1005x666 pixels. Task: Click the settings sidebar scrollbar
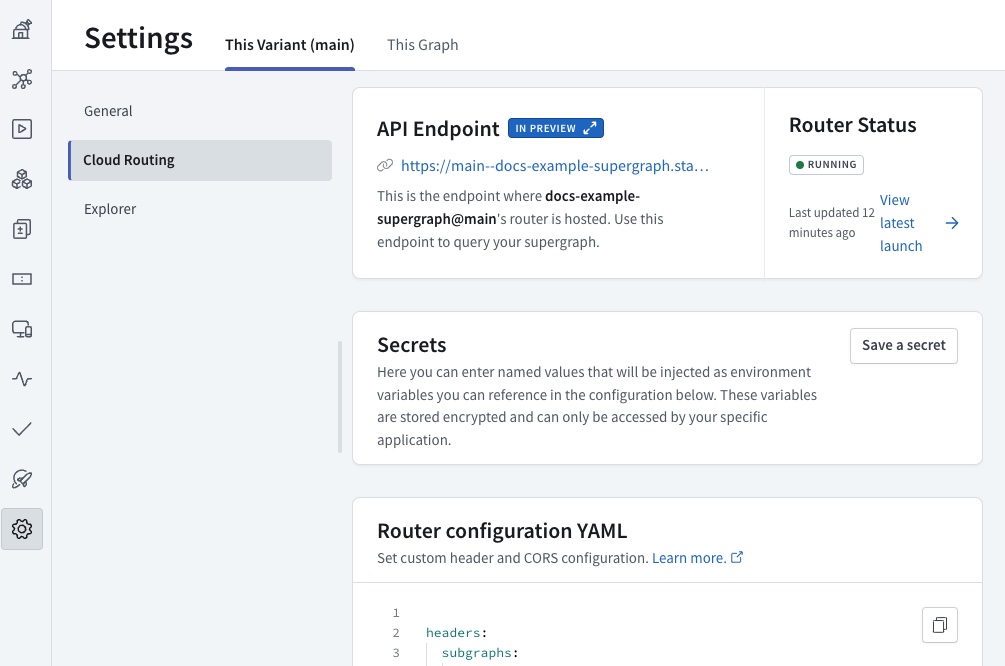point(340,397)
